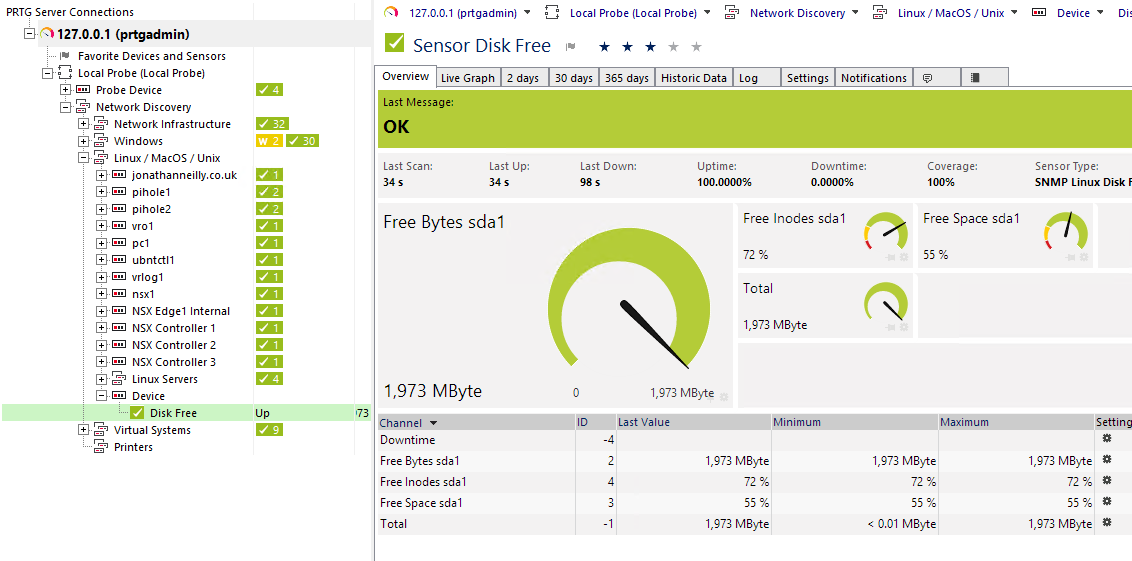The height and width of the screenshot is (561, 1132).
Task: Open dropdown arrow next to Network Discovery breadcrumb
Action: [855, 12]
